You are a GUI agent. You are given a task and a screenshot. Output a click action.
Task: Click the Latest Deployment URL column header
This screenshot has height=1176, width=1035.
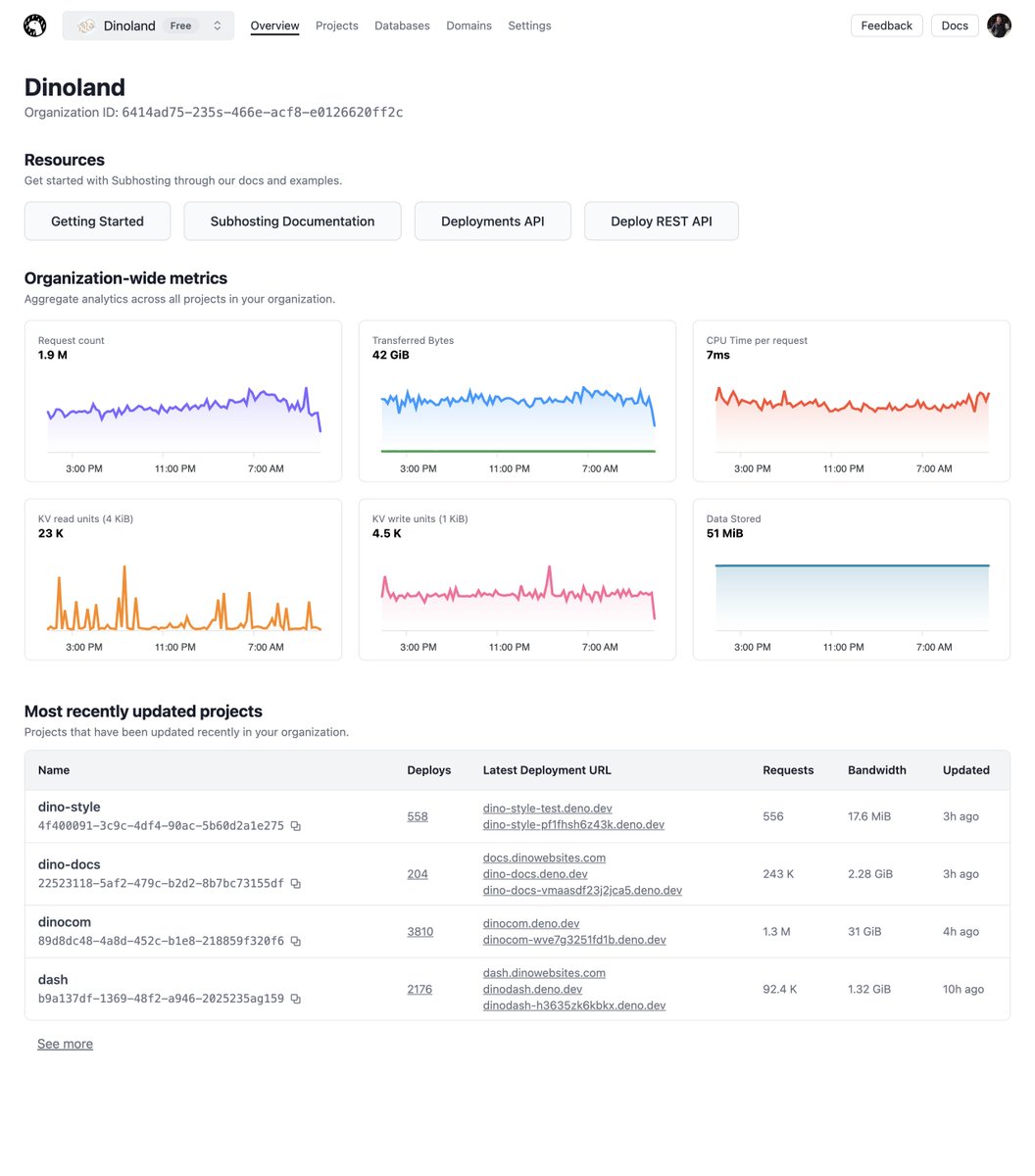(547, 770)
